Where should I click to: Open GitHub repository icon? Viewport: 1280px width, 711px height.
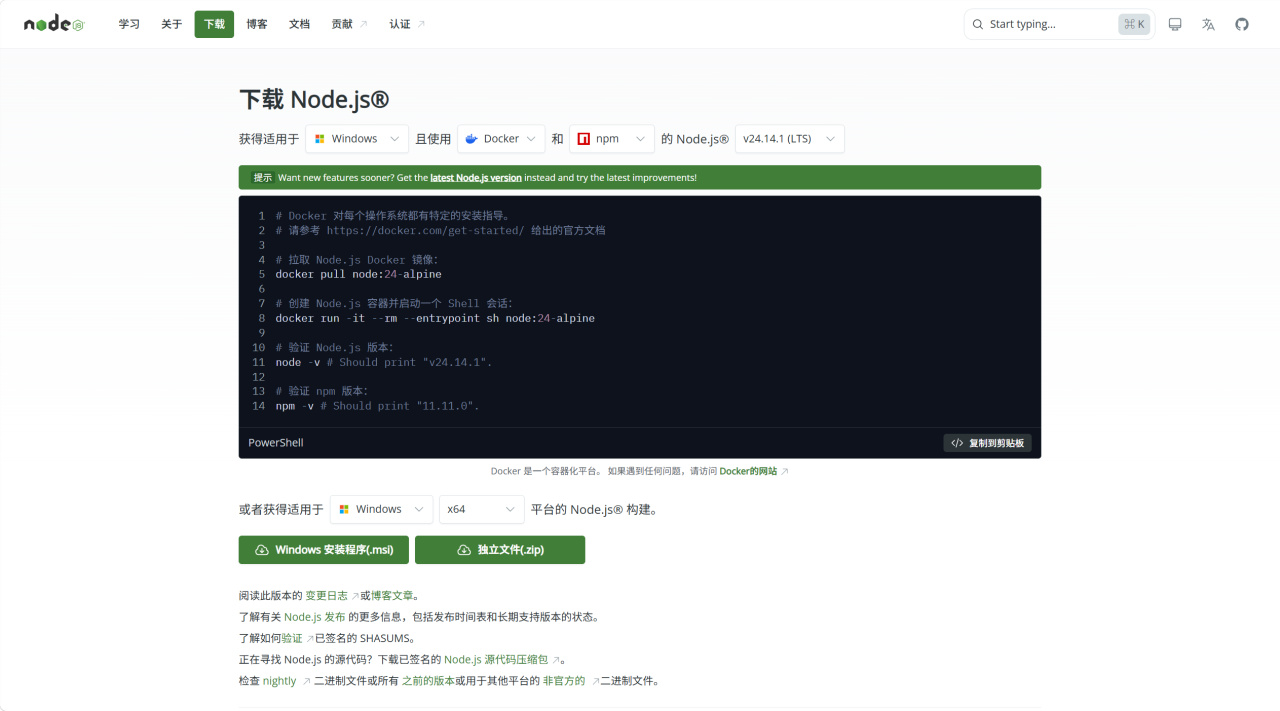tap(1242, 24)
